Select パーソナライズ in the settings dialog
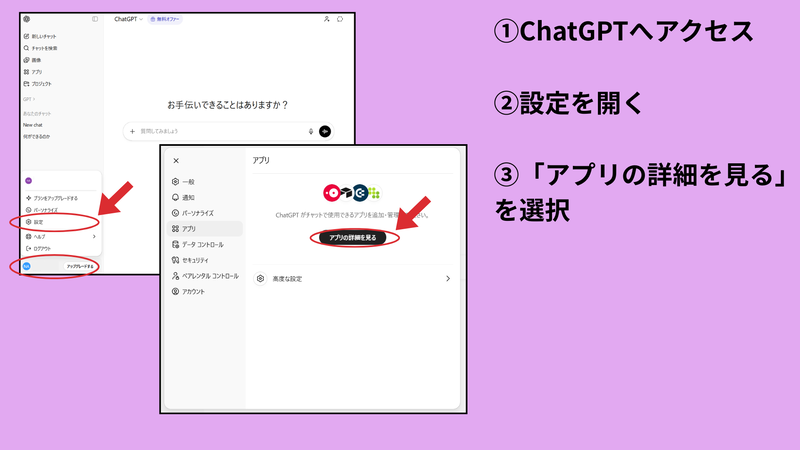Viewport: 800px width, 450px height. [x=205, y=213]
